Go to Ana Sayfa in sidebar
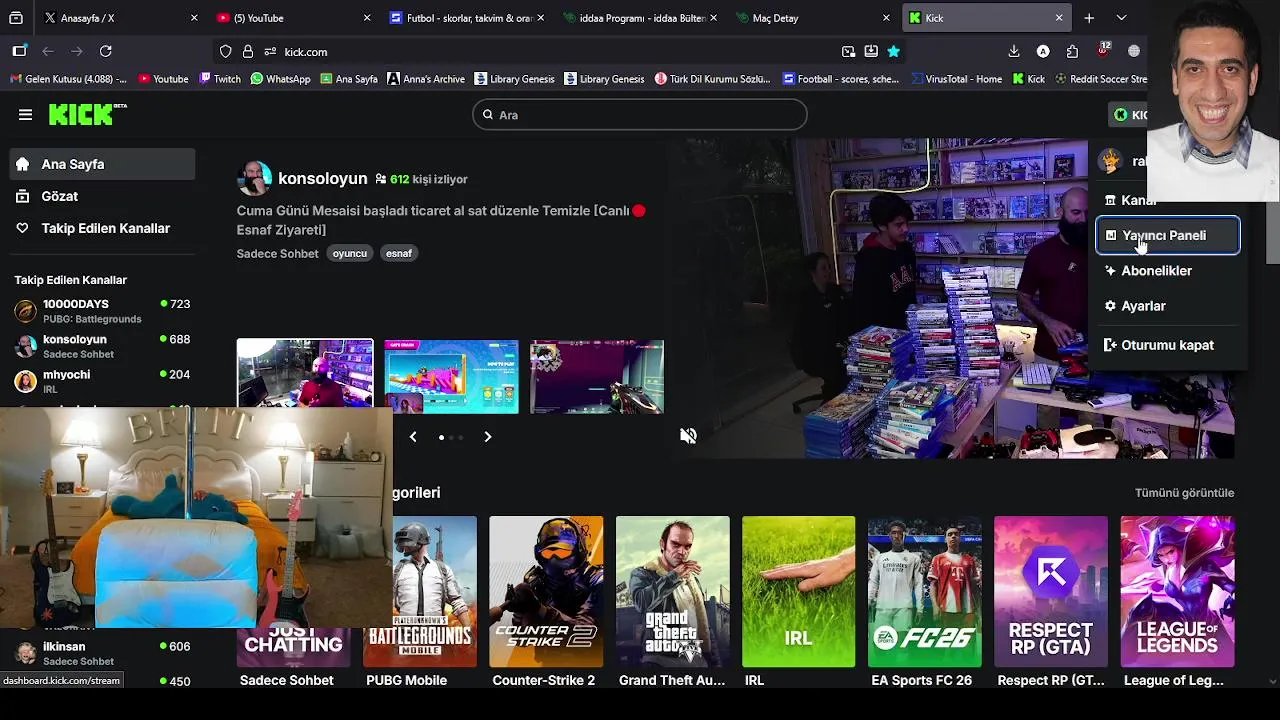1280x720 pixels. [103, 164]
